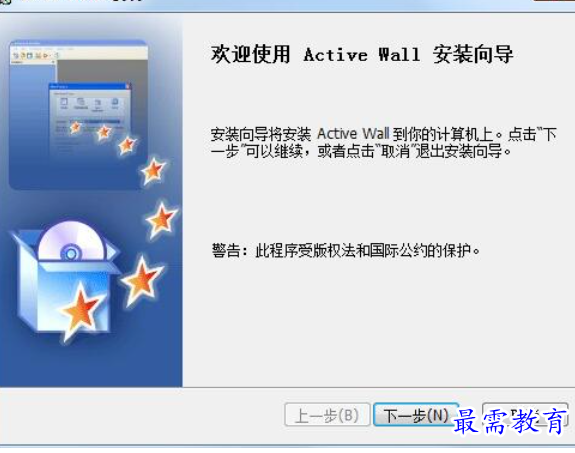The image size is (575, 453).
Task: Click the cancel button behind the watermark
Action: tap(525, 415)
